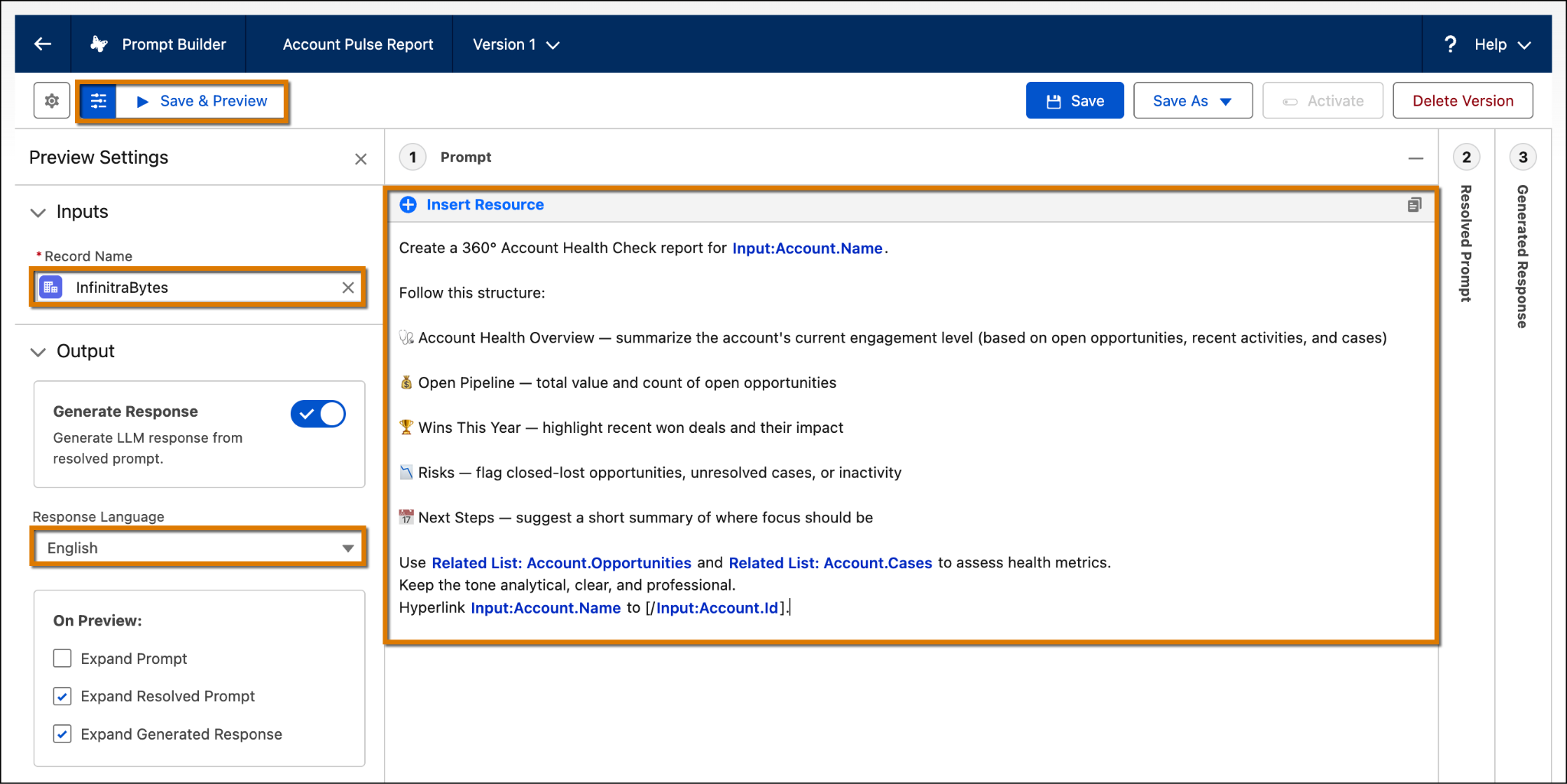Go back using the left arrow icon
Viewport: 1567px width, 784px height.
[x=43, y=44]
